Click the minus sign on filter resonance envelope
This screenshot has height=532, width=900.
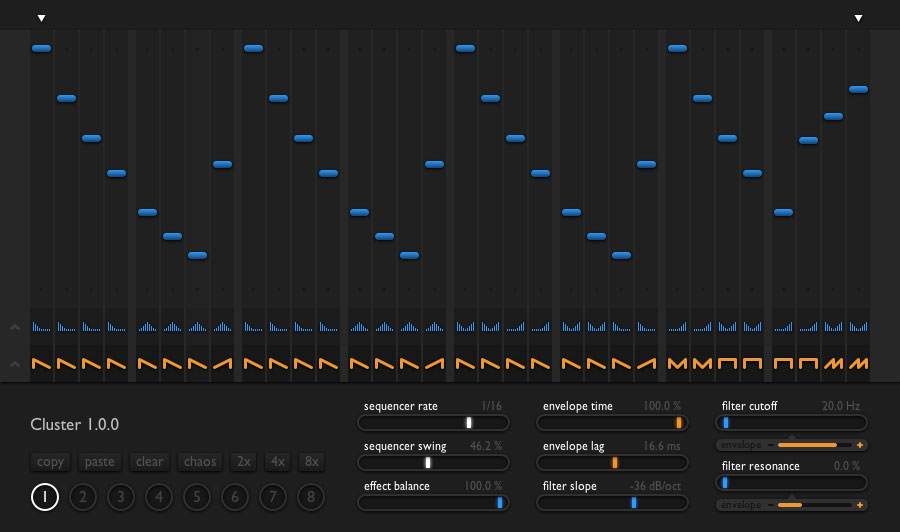point(771,505)
